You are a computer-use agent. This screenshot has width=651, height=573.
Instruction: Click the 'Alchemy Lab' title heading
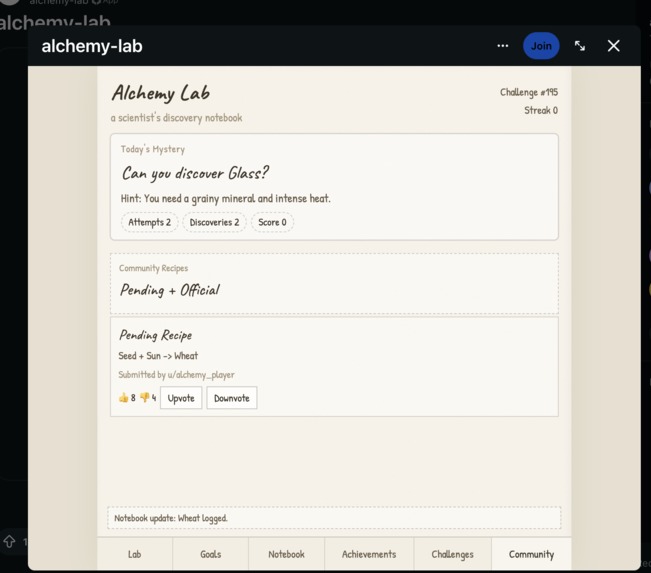click(161, 93)
